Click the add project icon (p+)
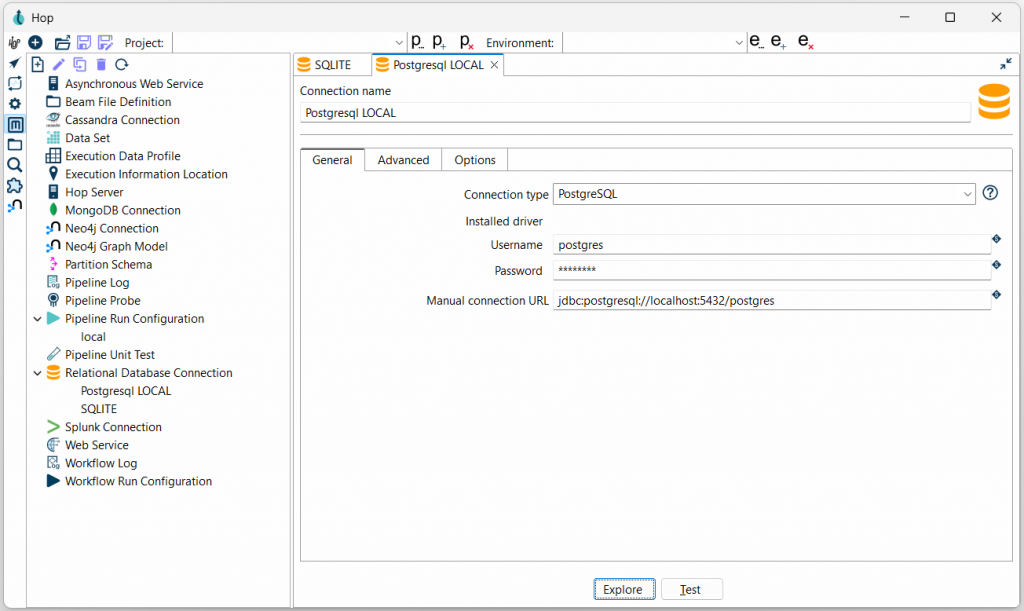 click(x=440, y=43)
